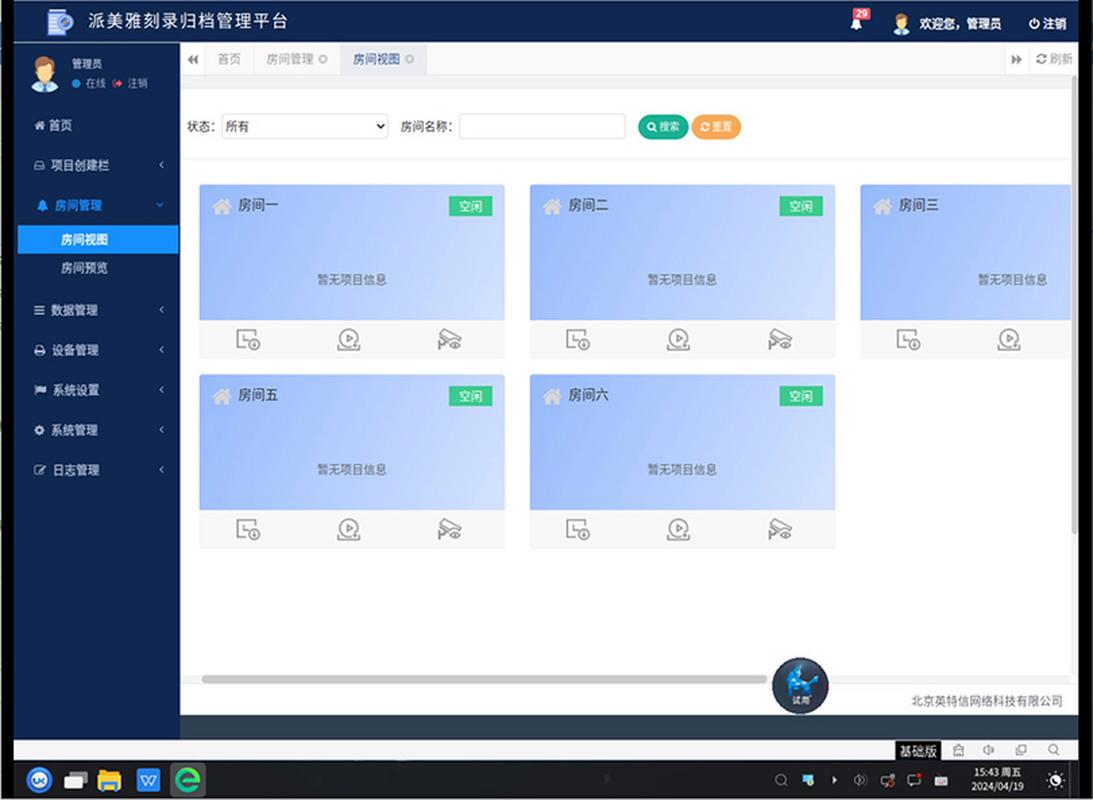Click the playback icon under 房间五
This screenshot has width=1093, height=800.
tap(349, 530)
